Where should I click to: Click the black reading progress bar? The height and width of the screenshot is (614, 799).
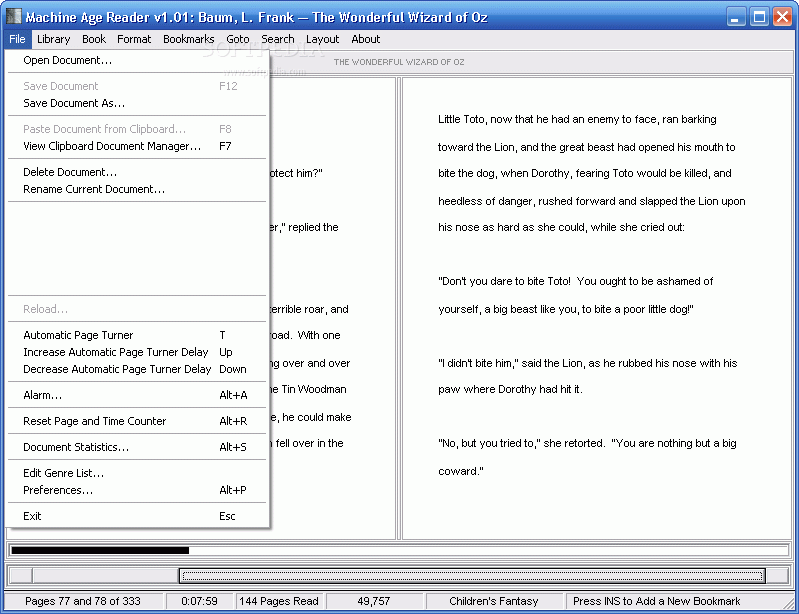pos(100,550)
